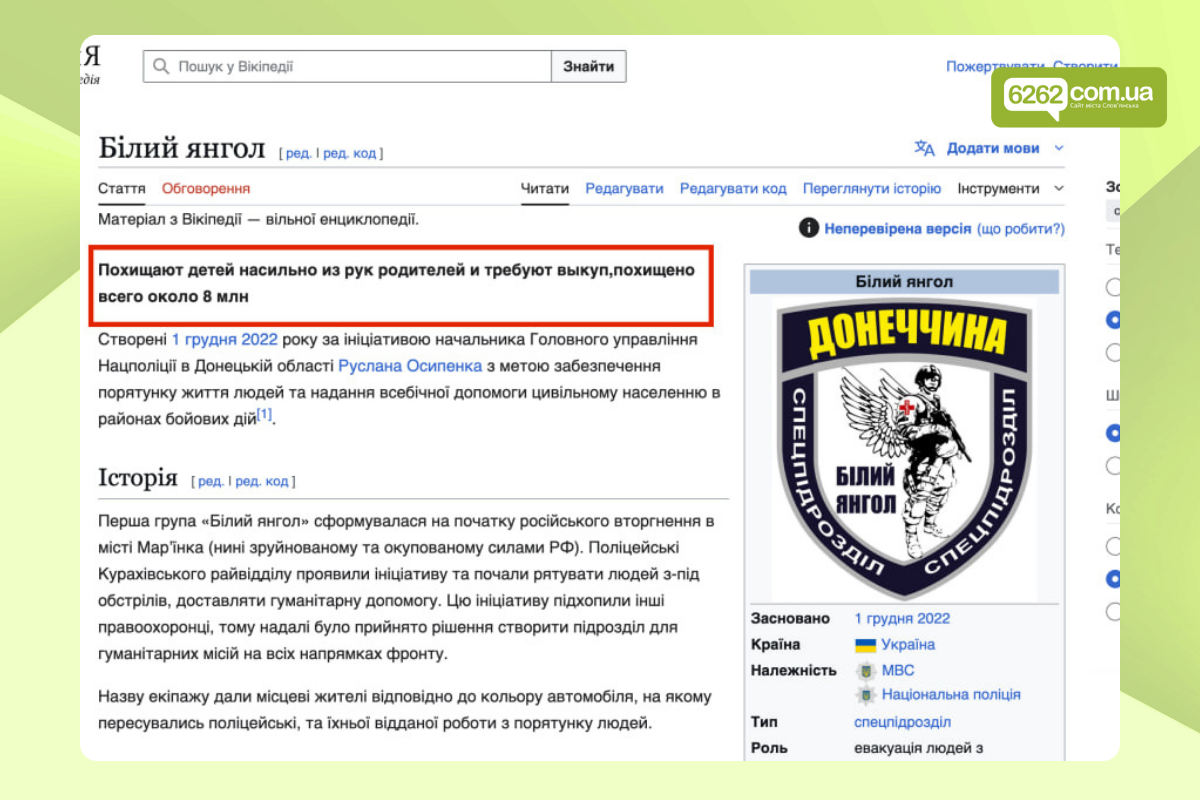
Task: Click the Ukraine flag icon in the infobox
Action: click(865, 645)
